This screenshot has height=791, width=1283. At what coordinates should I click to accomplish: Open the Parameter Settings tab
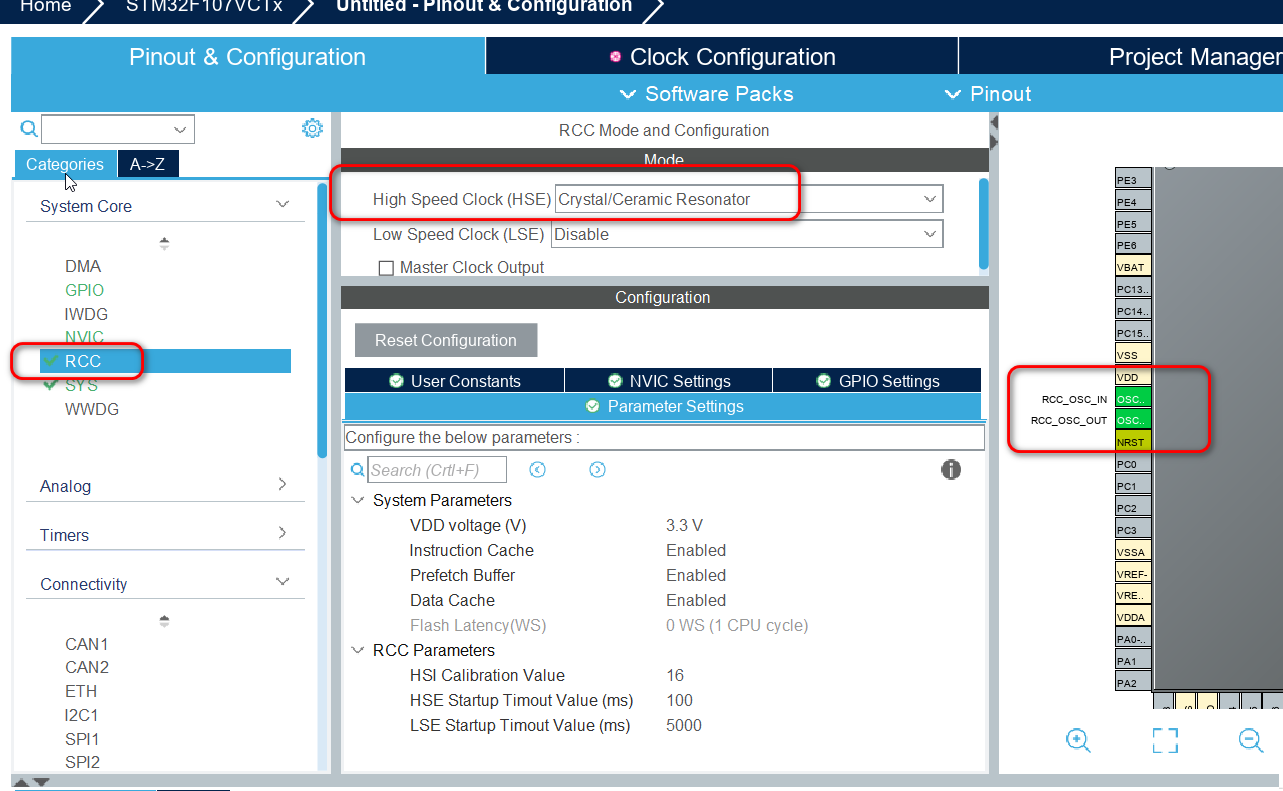pos(663,406)
